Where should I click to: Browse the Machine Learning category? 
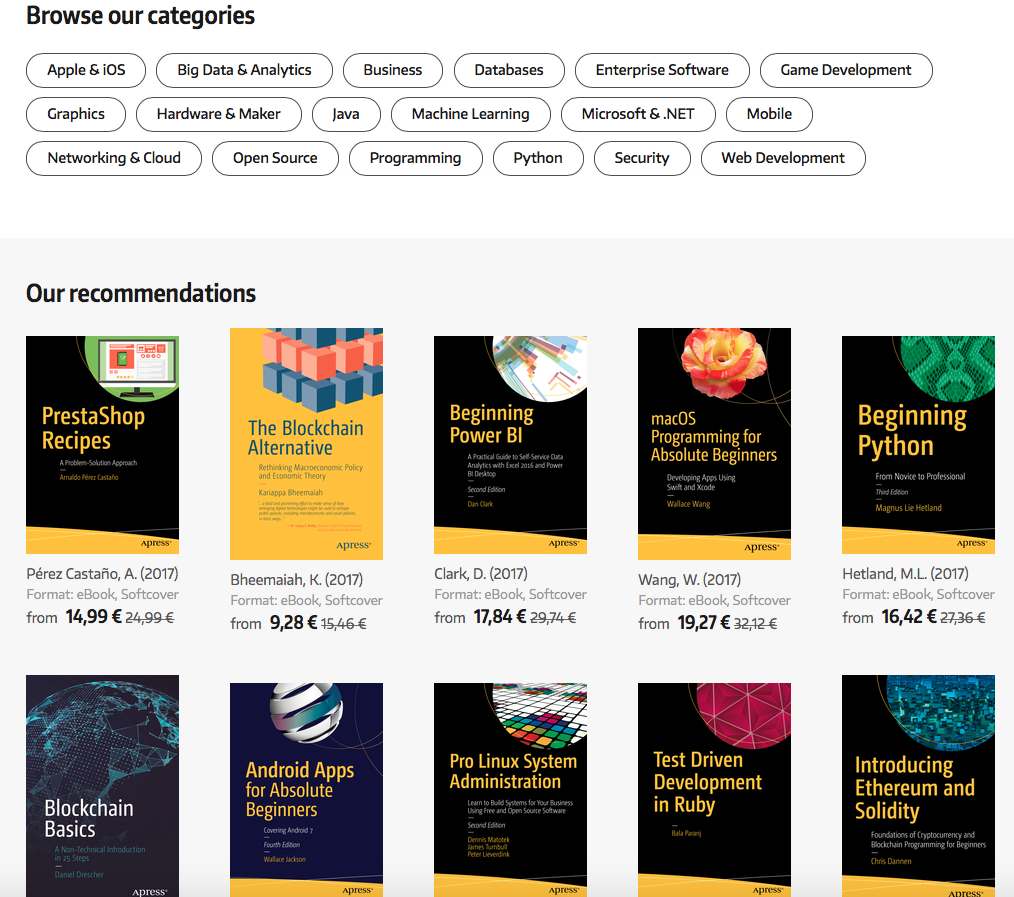click(470, 114)
